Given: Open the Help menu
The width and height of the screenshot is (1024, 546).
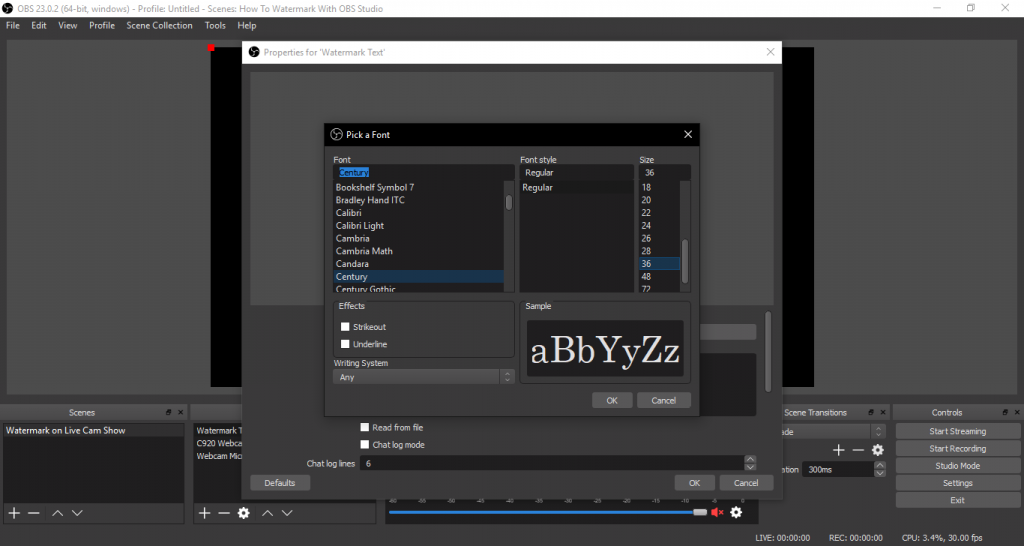Looking at the screenshot, I should pos(247,25).
